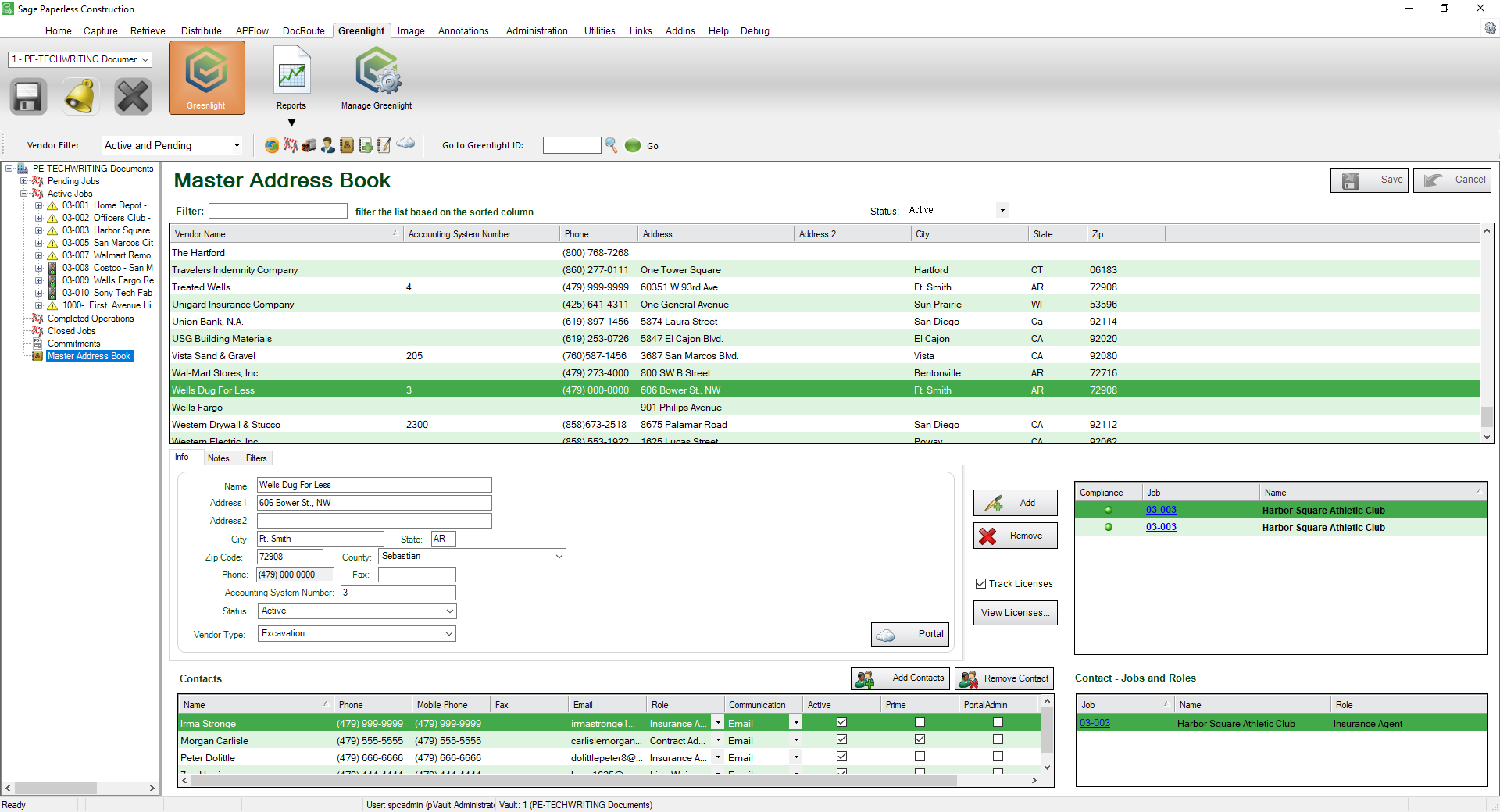
Task: Check Prime for Peter Dolittle
Action: (x=920, y=757)
